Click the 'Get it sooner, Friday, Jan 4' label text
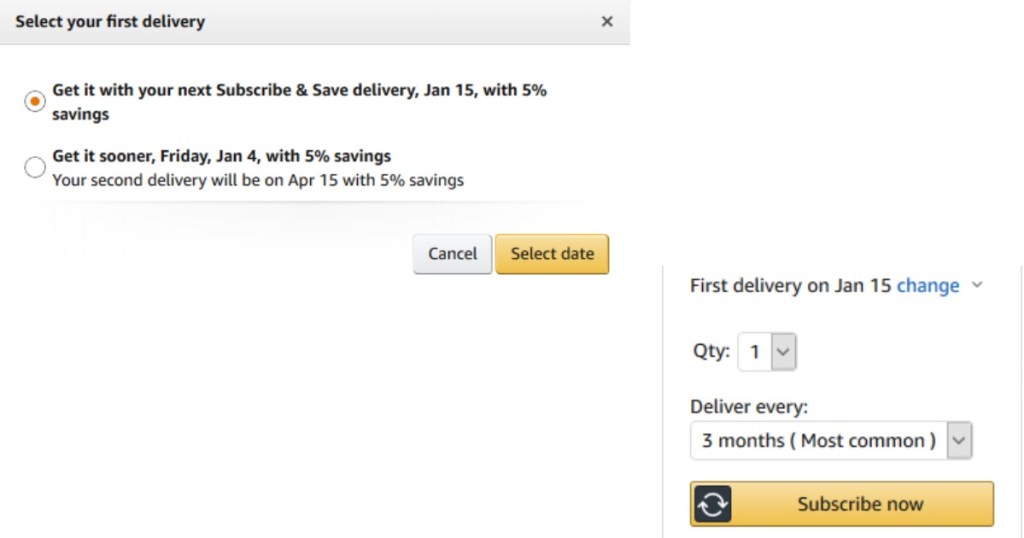The image size is (1024, 538). [221, 156]
